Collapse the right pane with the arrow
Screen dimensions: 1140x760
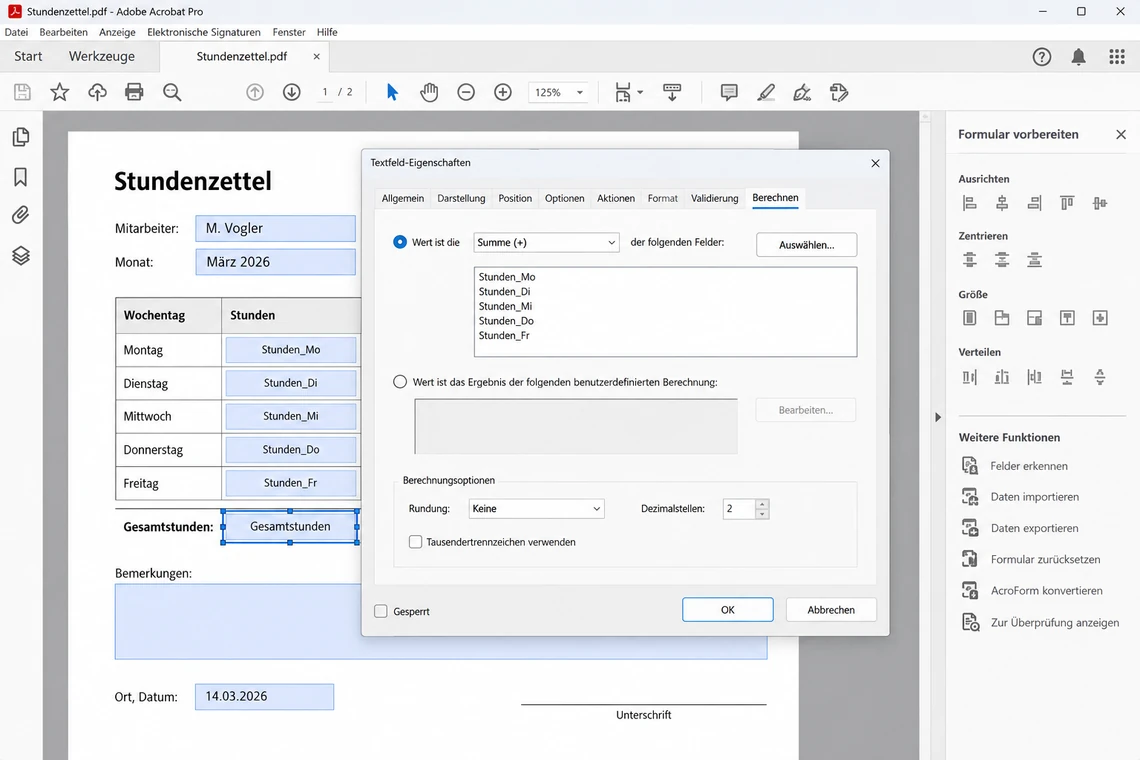pos(938,417)
